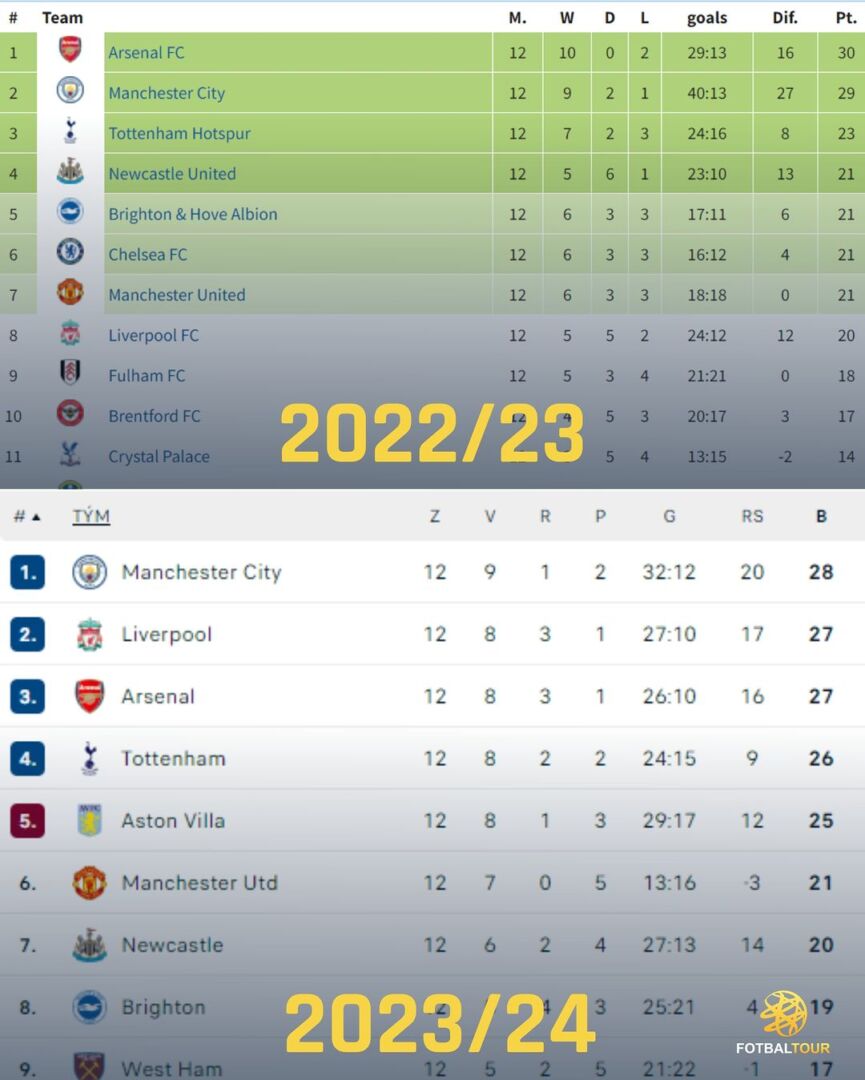The image size is (865, 1080).
Task: Sort by the # rank arrow header
Action: 27,517
